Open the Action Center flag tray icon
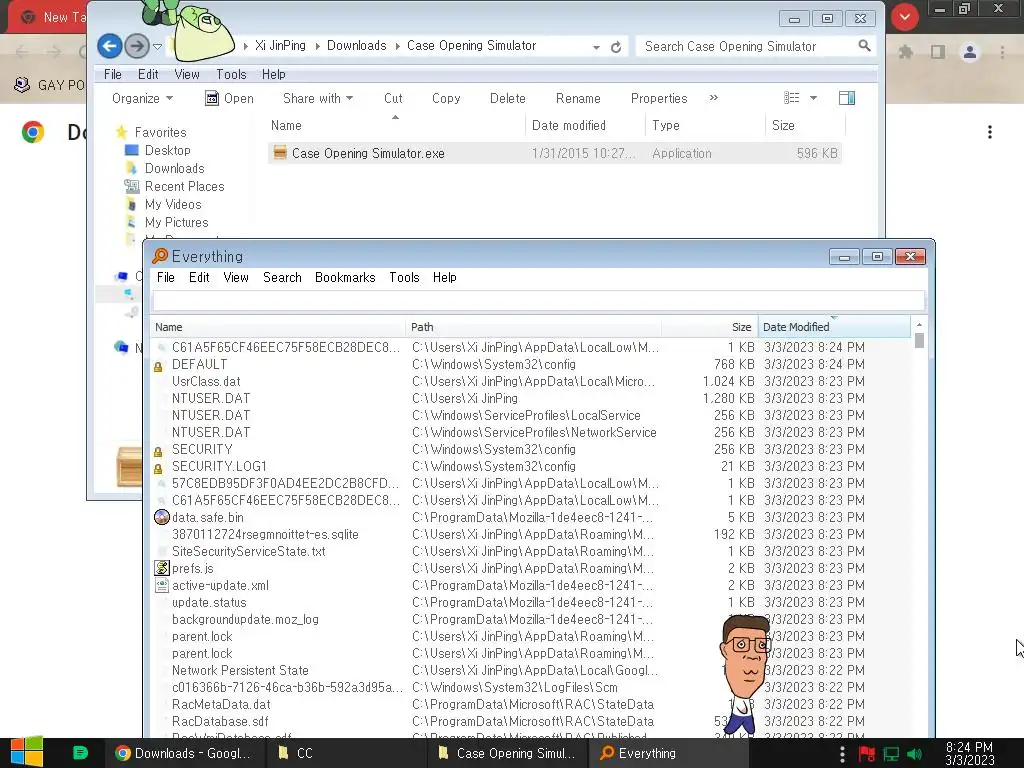Screen dimensions: 1024x768 pos(867,754)
